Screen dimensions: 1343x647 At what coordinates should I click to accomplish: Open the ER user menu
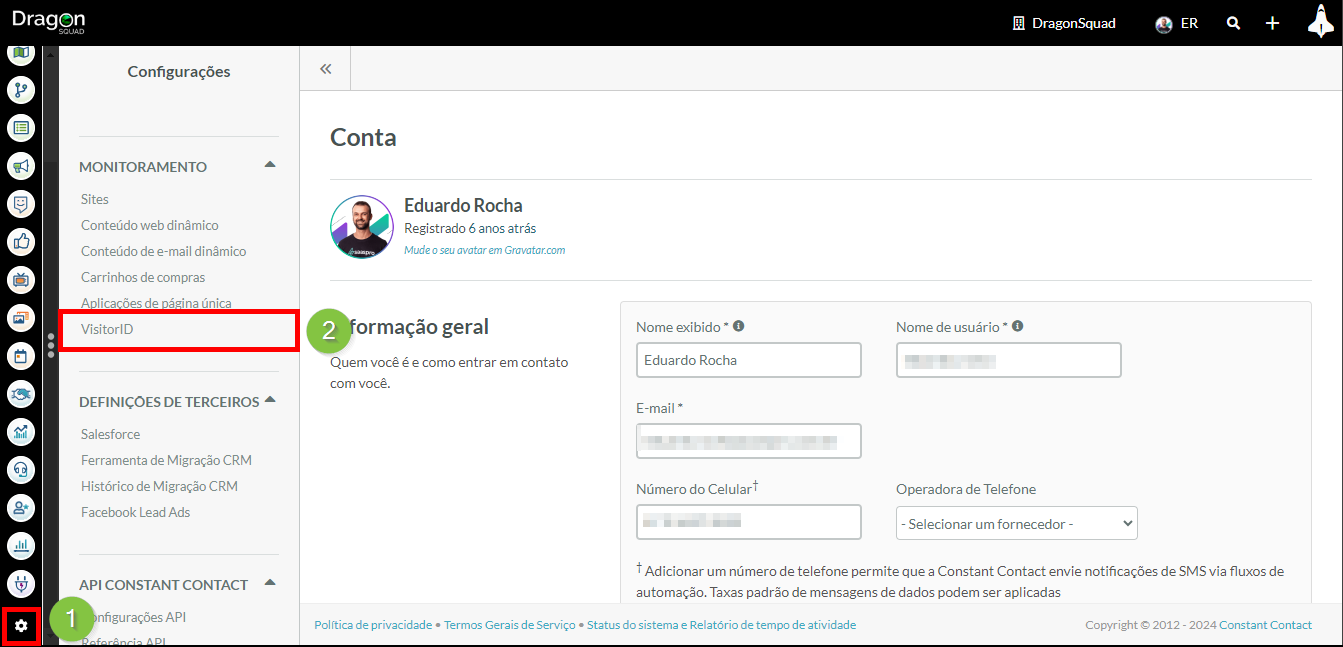pyautogui.click(x=1176, y=23)
